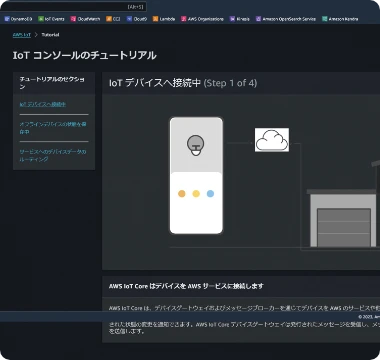This screenshot has width=380, height=360.
Task: Open the 'サービスへのデバイスデータのルーティング' section link
Action: click(x=53, y=155)
